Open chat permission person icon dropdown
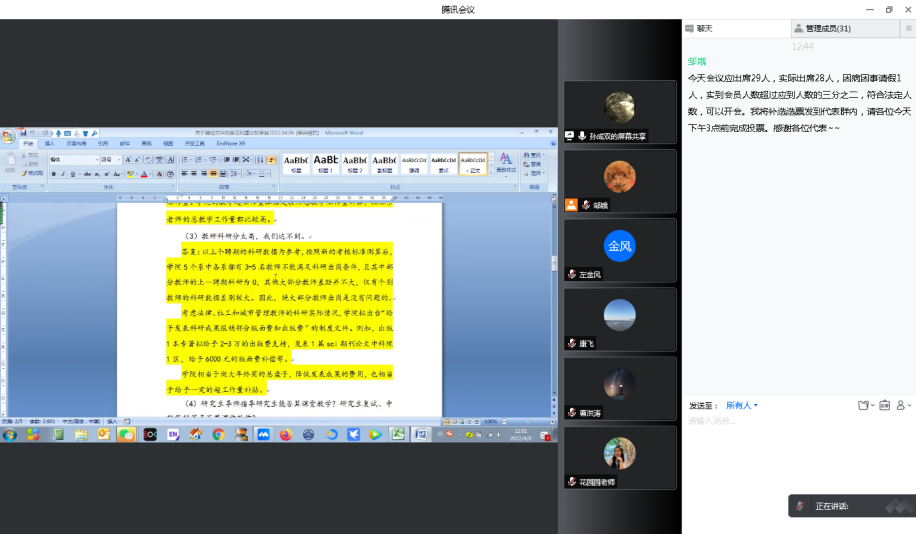This screenshot has height=534, width=916. [903, 405]
